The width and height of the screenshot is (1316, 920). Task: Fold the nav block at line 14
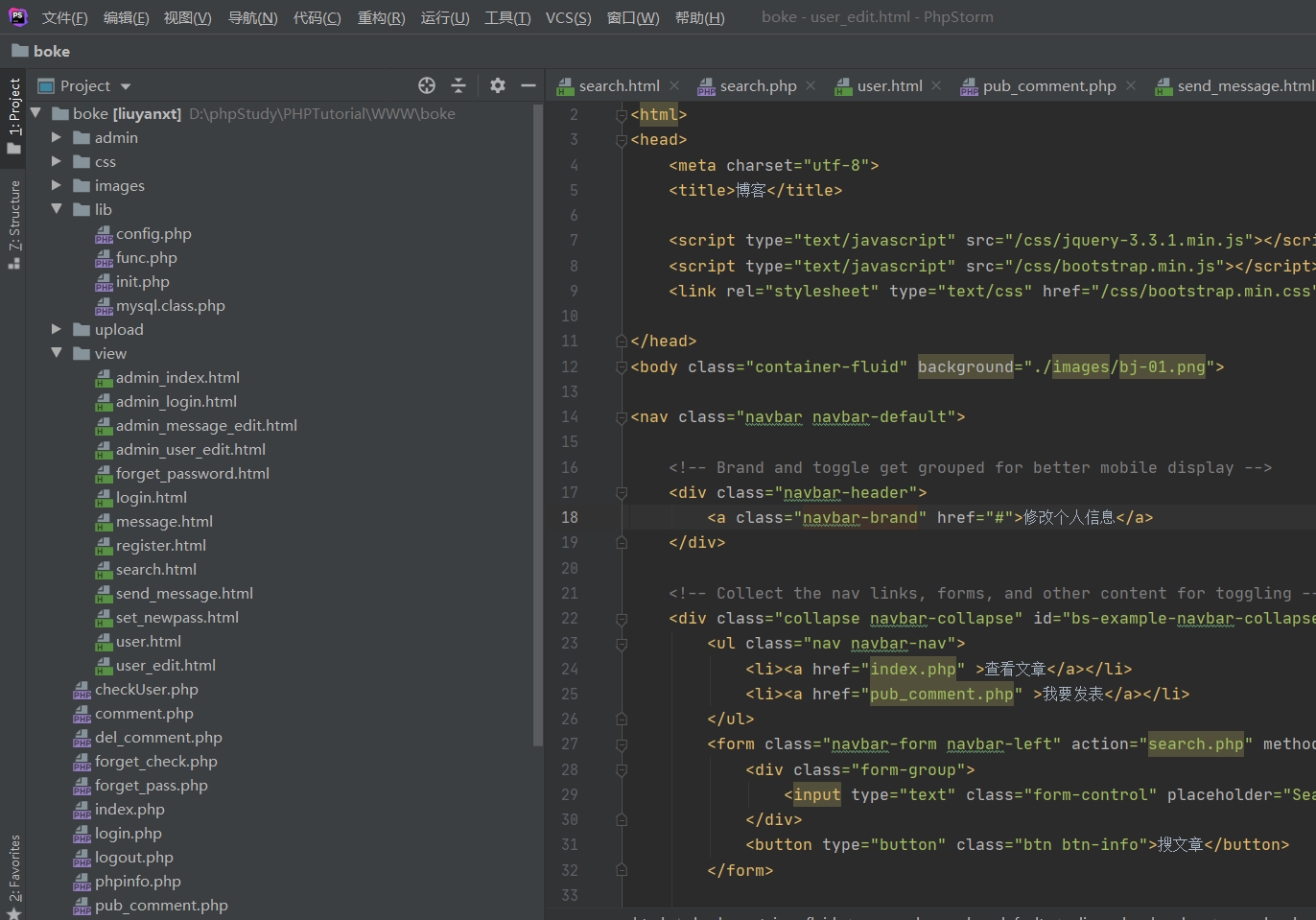[622, 417]
